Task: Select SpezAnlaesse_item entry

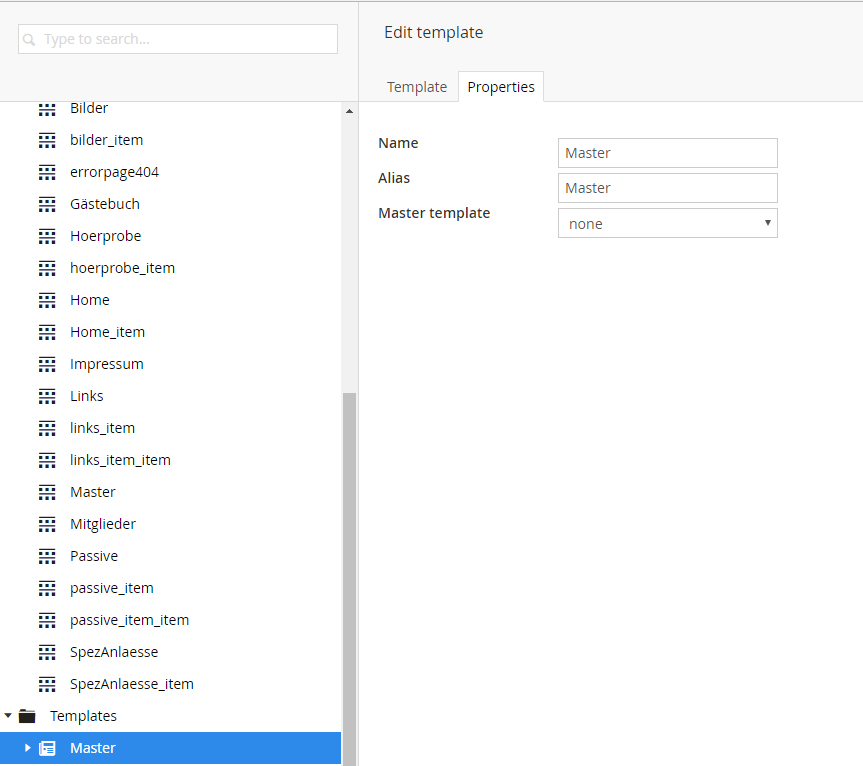Action: tap(132, 684)
